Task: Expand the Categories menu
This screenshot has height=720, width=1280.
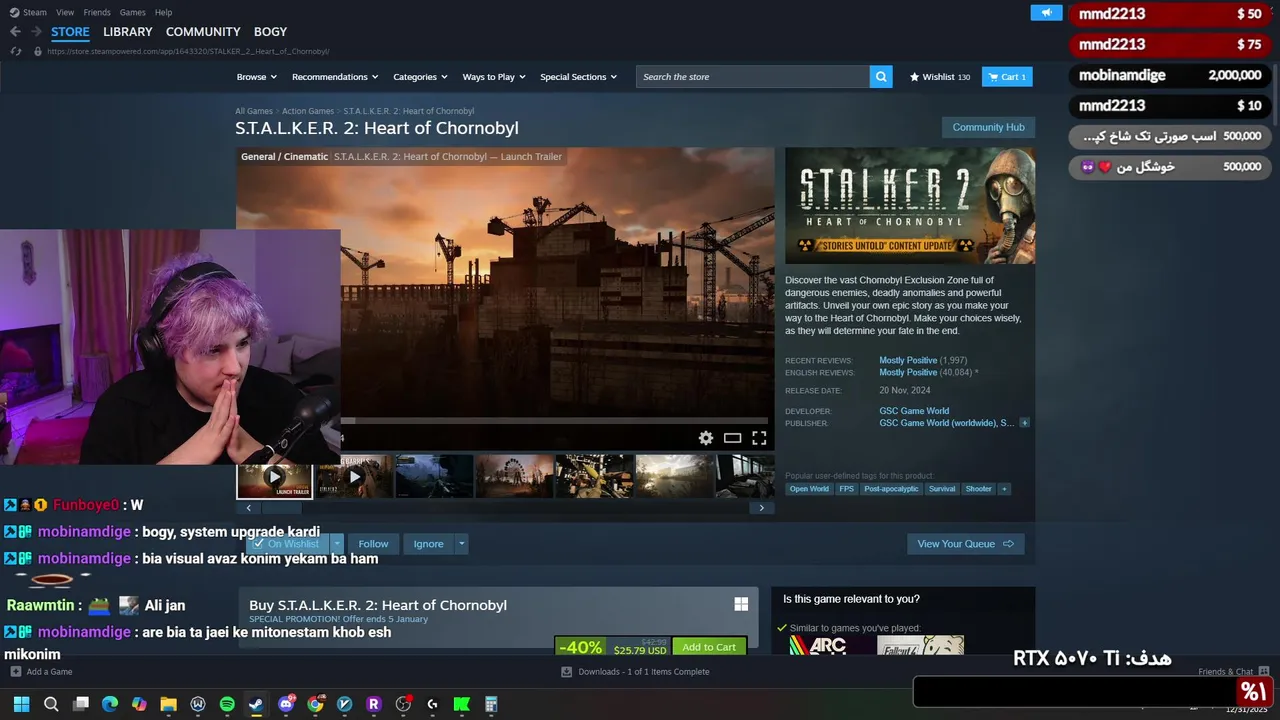Action: (x=420, y=77)
